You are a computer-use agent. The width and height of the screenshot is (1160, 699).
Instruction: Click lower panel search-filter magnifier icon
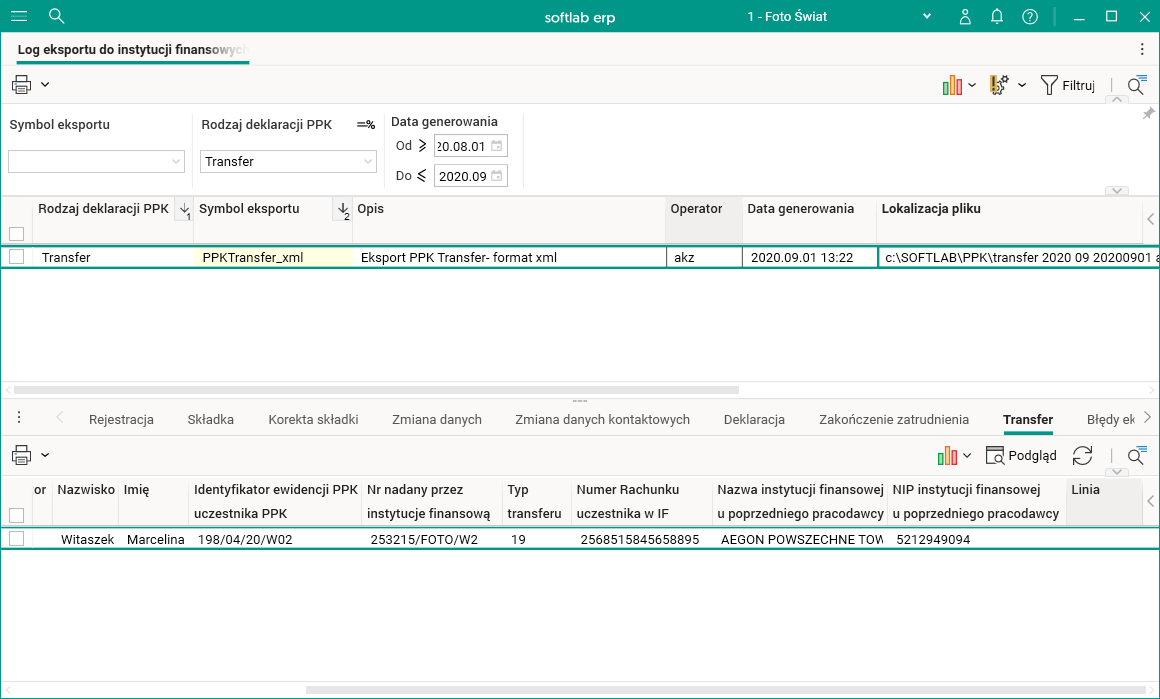pyautogui.click(x=1137, y=456)
